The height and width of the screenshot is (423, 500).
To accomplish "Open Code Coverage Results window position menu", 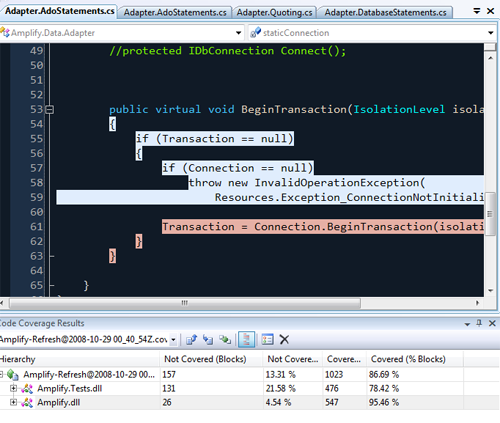I will point(467,324).
